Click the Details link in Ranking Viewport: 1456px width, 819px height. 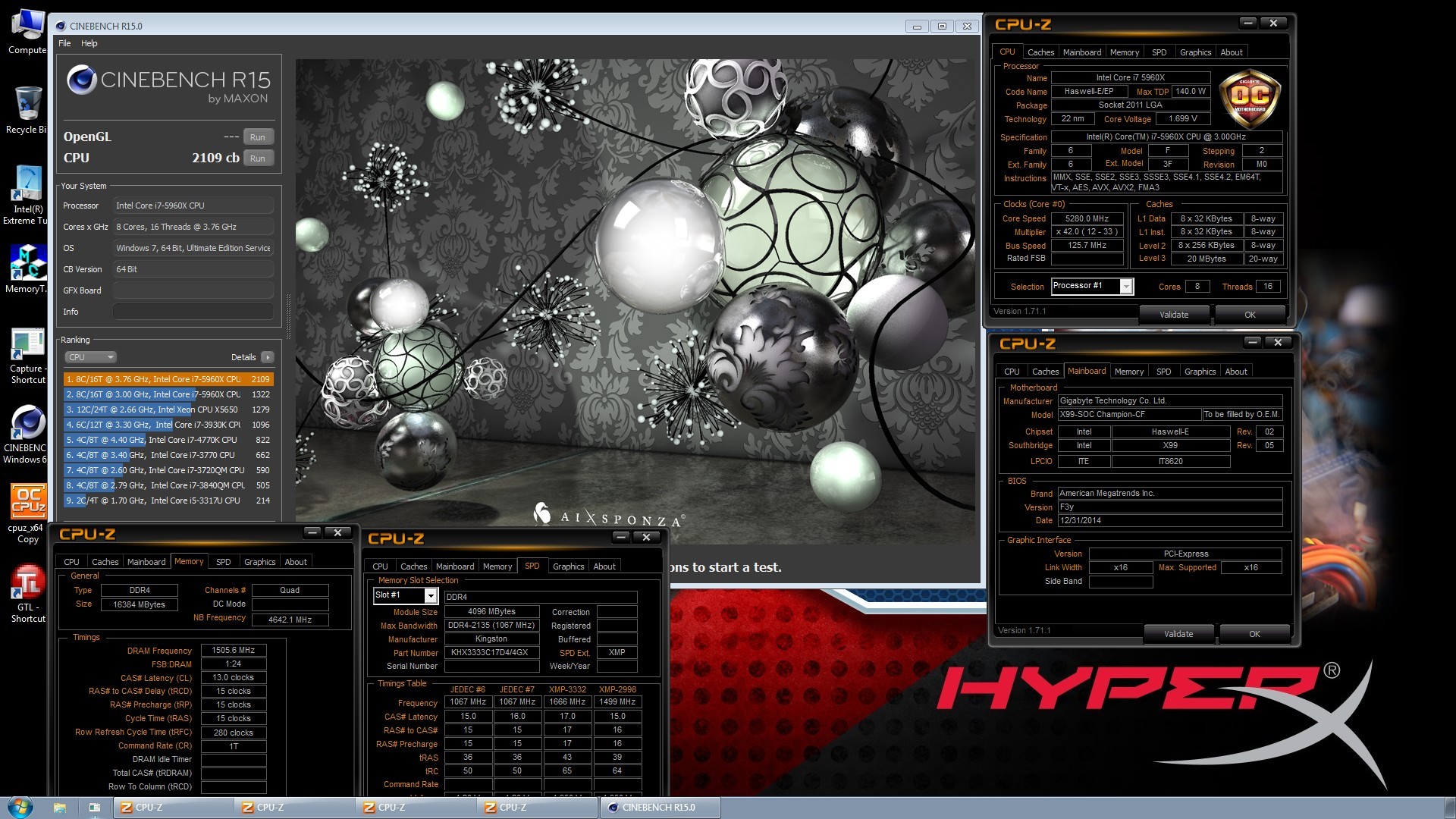tap(243, 357)
